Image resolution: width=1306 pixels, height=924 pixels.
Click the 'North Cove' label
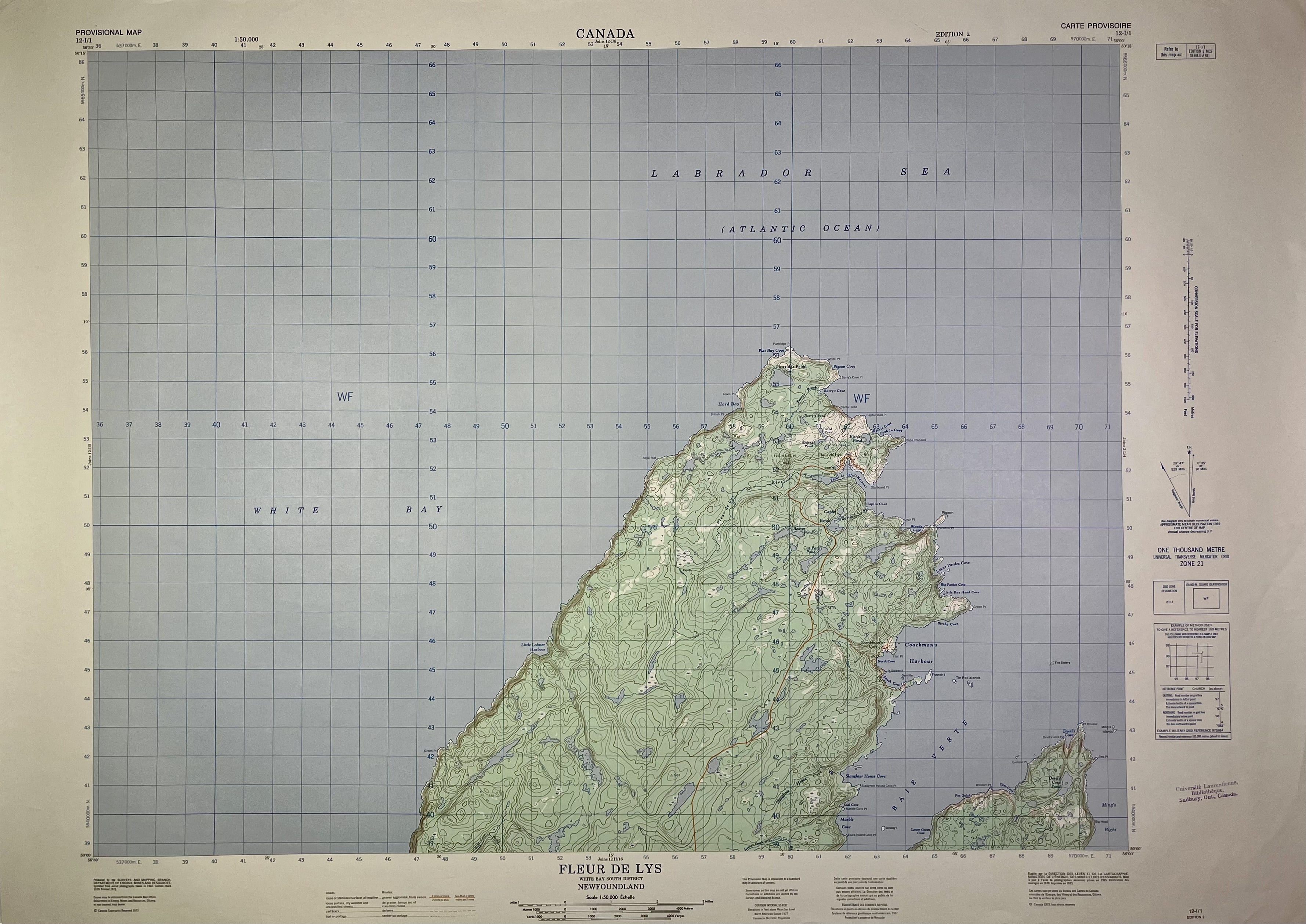pos(886,661)
